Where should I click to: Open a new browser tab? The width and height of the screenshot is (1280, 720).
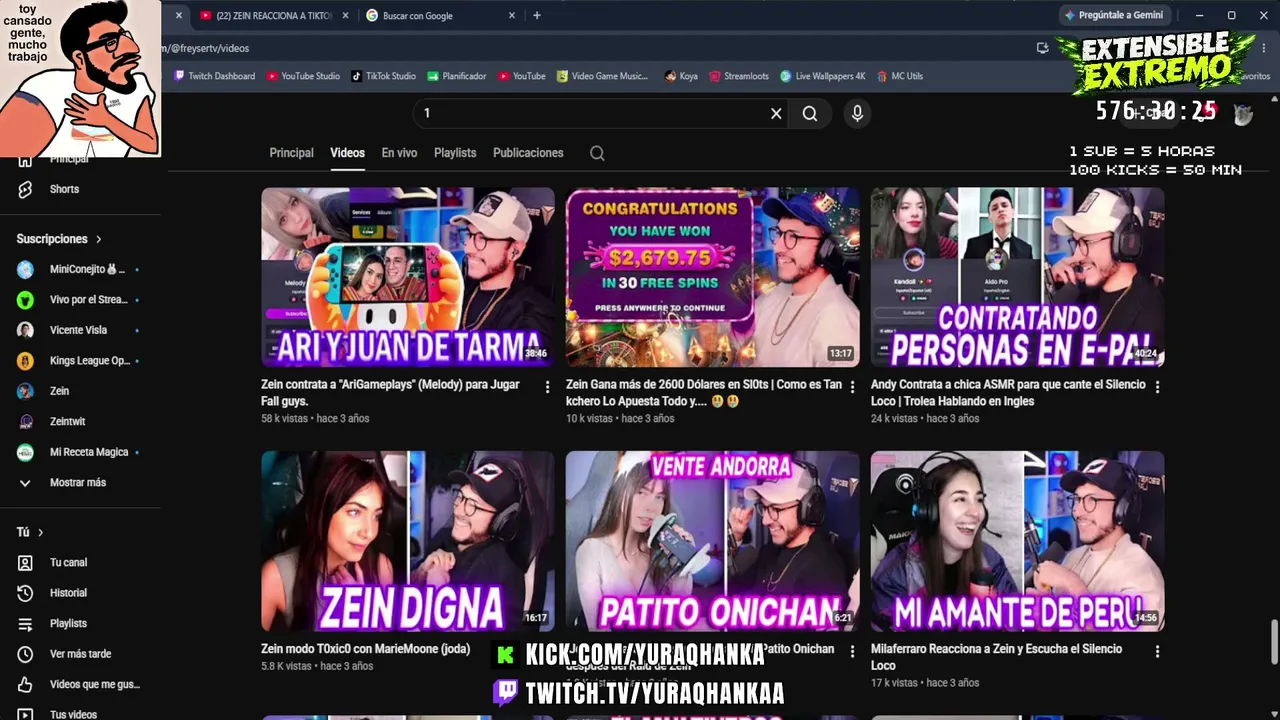pyautogui.click(x=537, y=15)
